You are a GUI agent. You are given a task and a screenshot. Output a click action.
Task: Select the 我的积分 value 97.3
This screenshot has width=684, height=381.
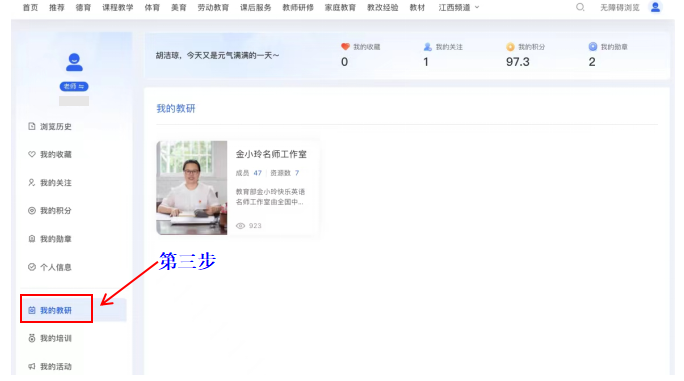click(518, 62)
